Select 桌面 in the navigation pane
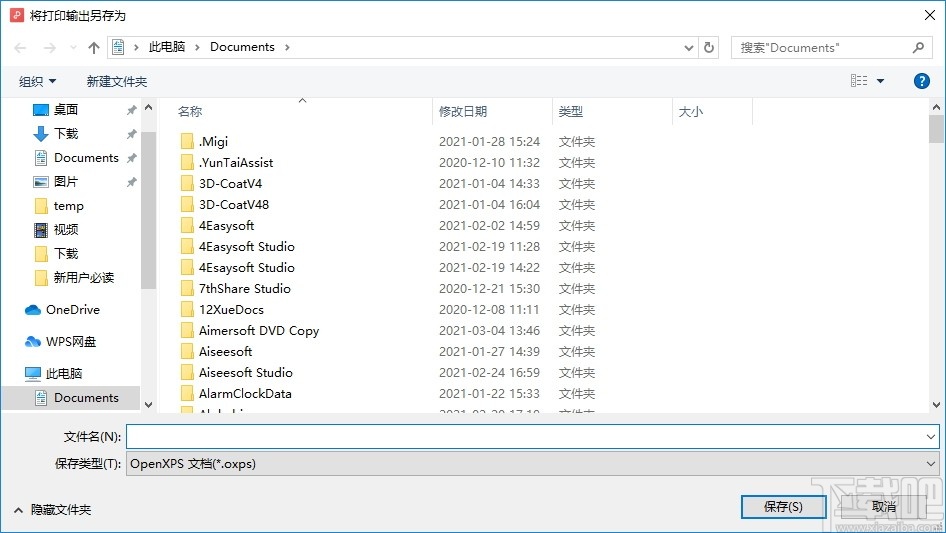Viewport: 946px width, 533px height. (65, 110)
